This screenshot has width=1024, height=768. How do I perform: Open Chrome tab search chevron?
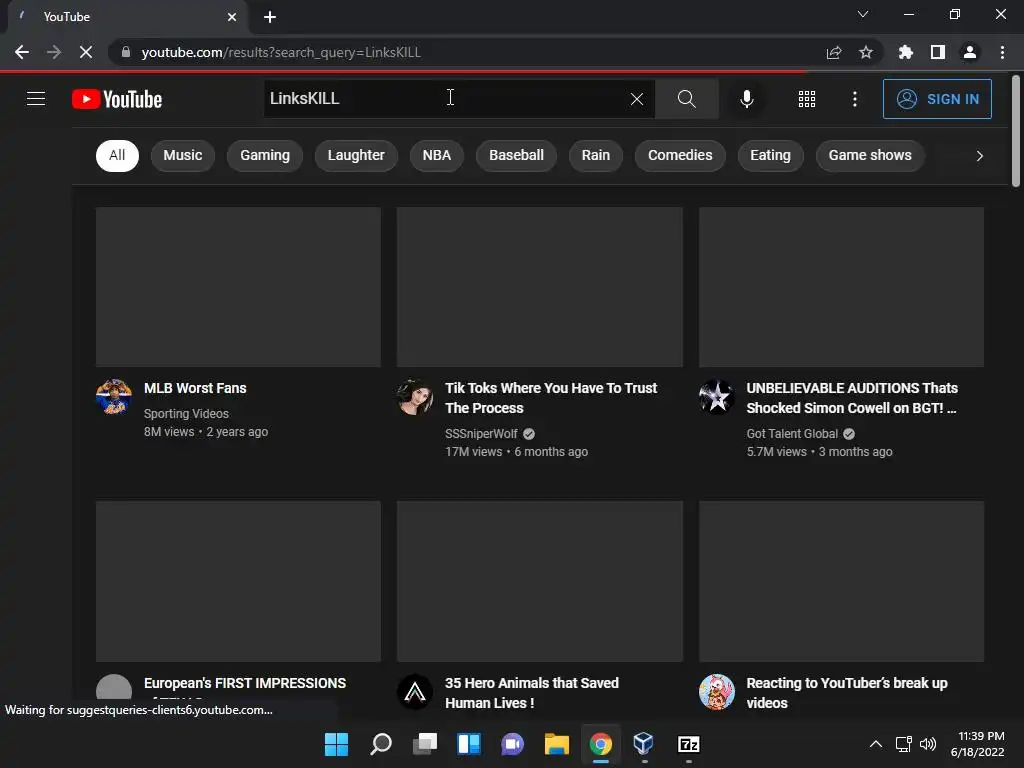click(x=863, y=14)
